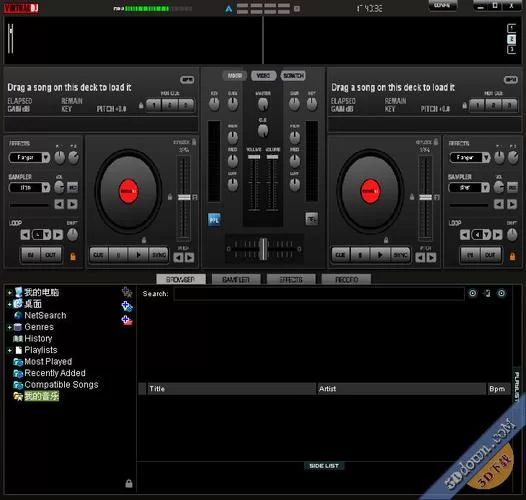Set loop OUT point on left deck

click(51, 255)
